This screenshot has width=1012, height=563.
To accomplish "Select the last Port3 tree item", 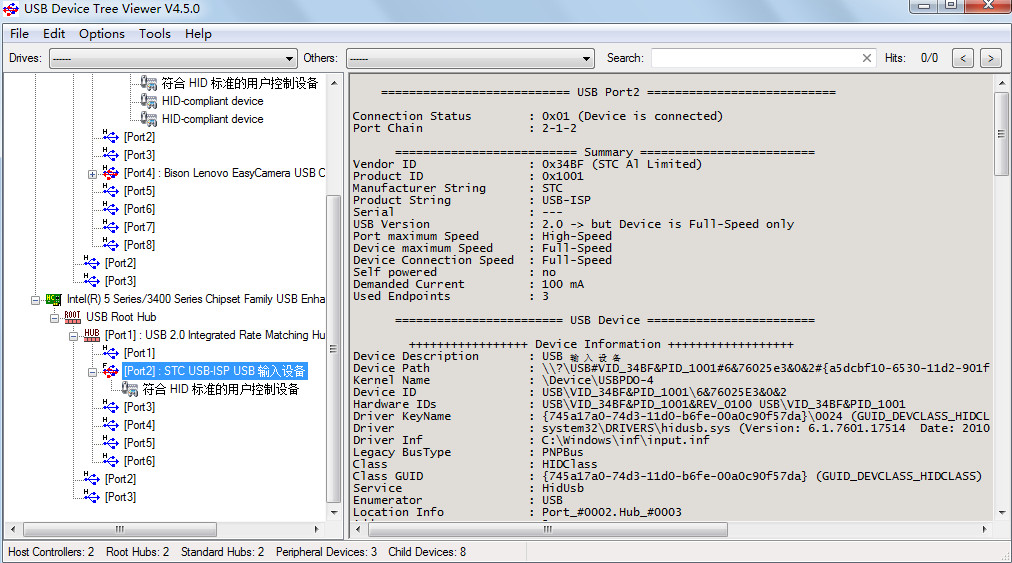I will 120,497.
